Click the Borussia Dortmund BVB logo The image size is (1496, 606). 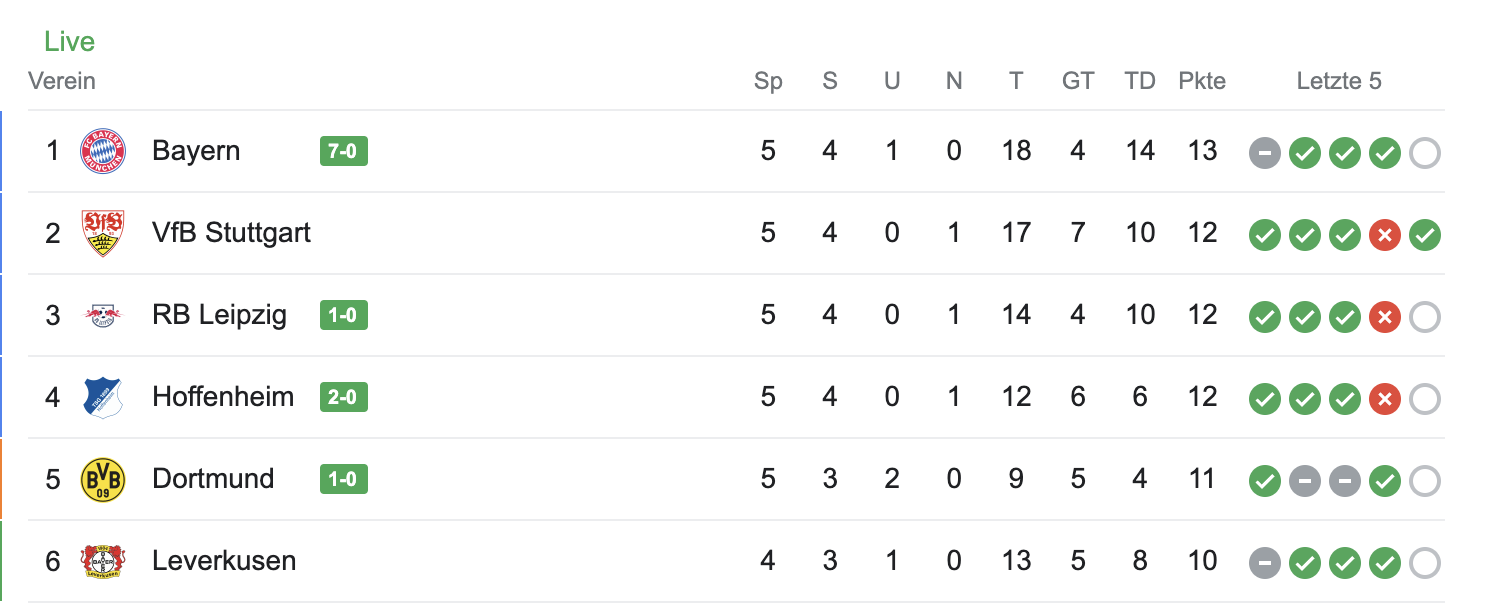103,480
